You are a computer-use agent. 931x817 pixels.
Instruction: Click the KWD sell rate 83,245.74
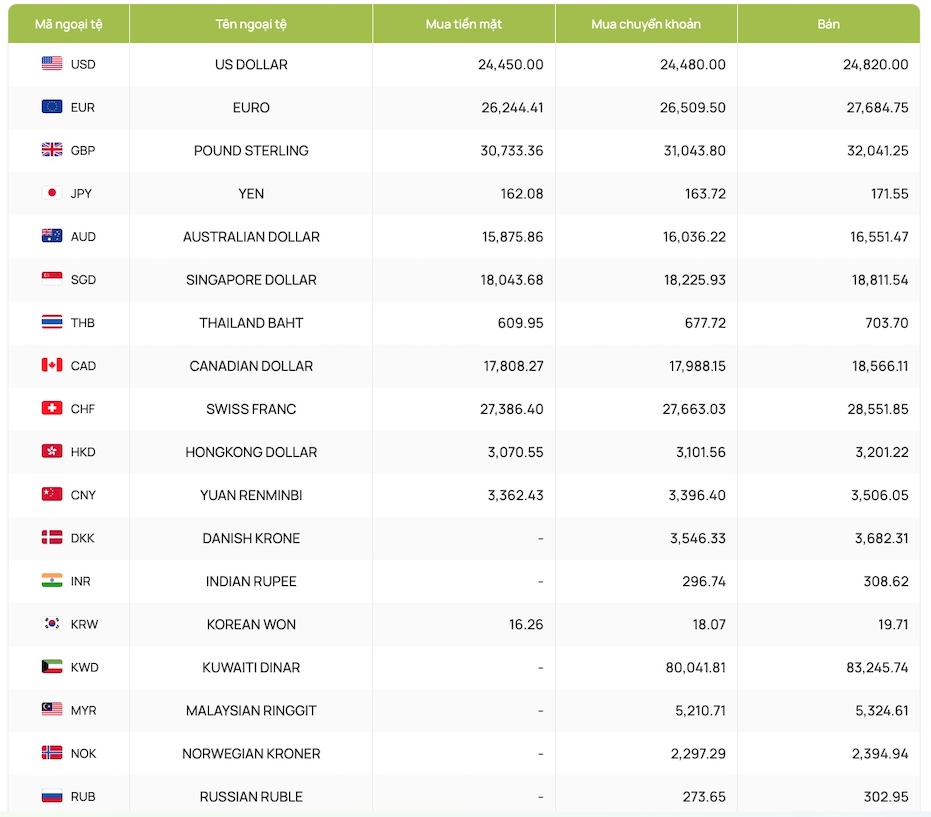click(878, 667)
